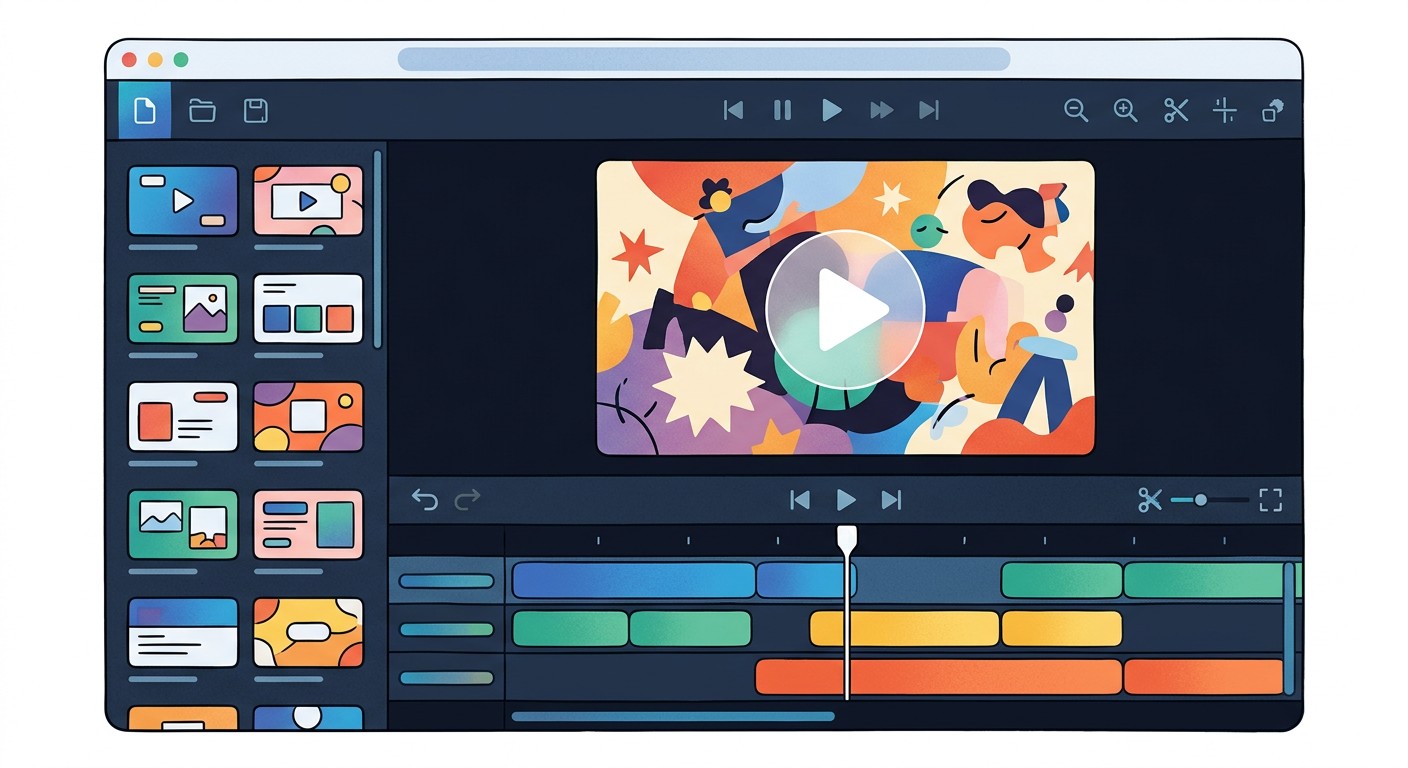Select the first green clip on first track
The image size is (1408, 768).
point(1061,580)
